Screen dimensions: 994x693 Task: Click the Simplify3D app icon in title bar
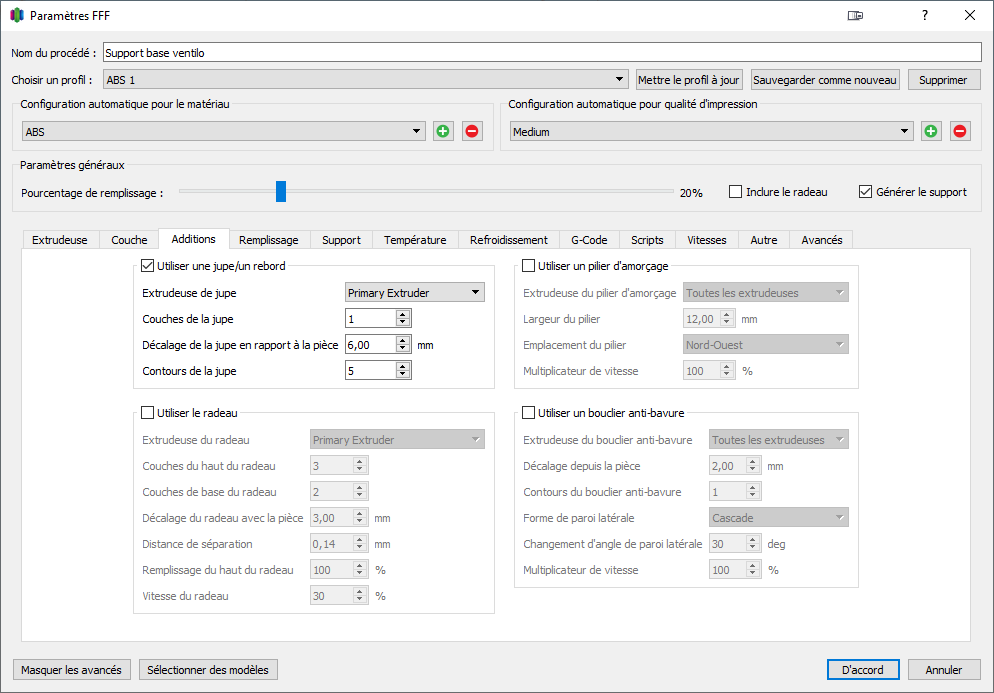pyautogui.click(x=17, y=15)
